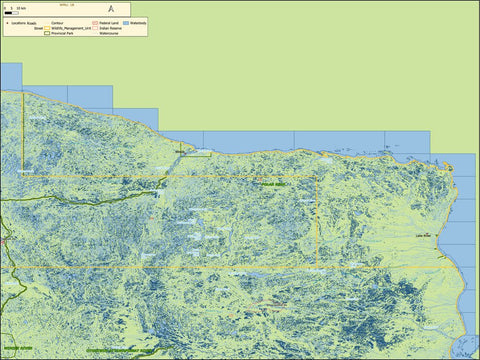Click the 'Provincial Park' legend label

pos(62,33)
